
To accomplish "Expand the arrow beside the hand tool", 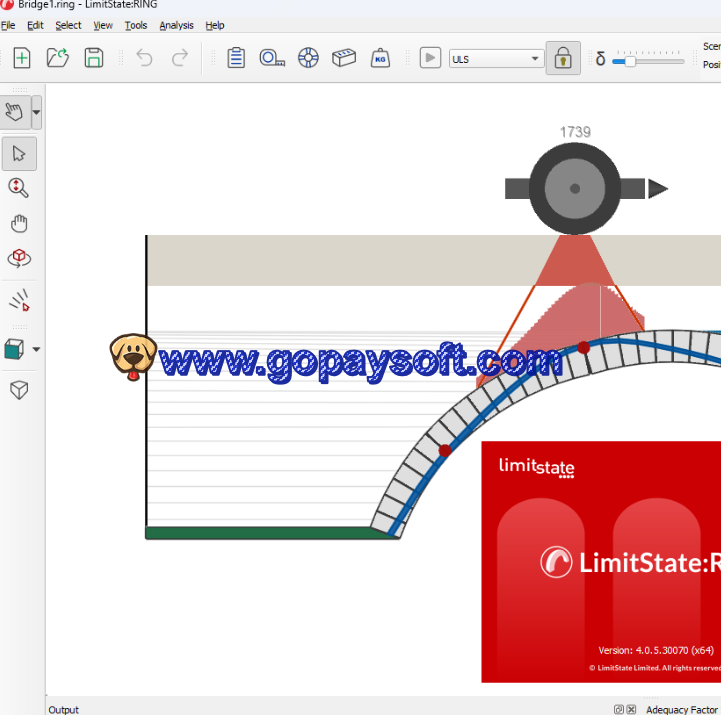I will (x=37, y=113).
